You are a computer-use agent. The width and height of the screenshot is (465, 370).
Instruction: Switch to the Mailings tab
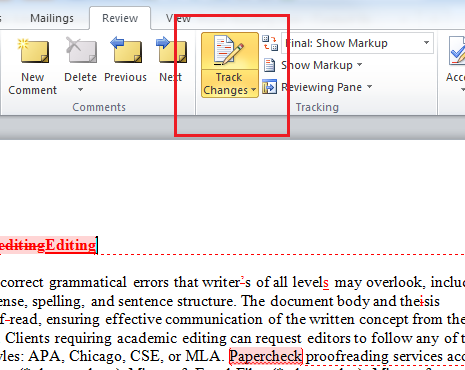pyautogui.click(x=52, y=18)
